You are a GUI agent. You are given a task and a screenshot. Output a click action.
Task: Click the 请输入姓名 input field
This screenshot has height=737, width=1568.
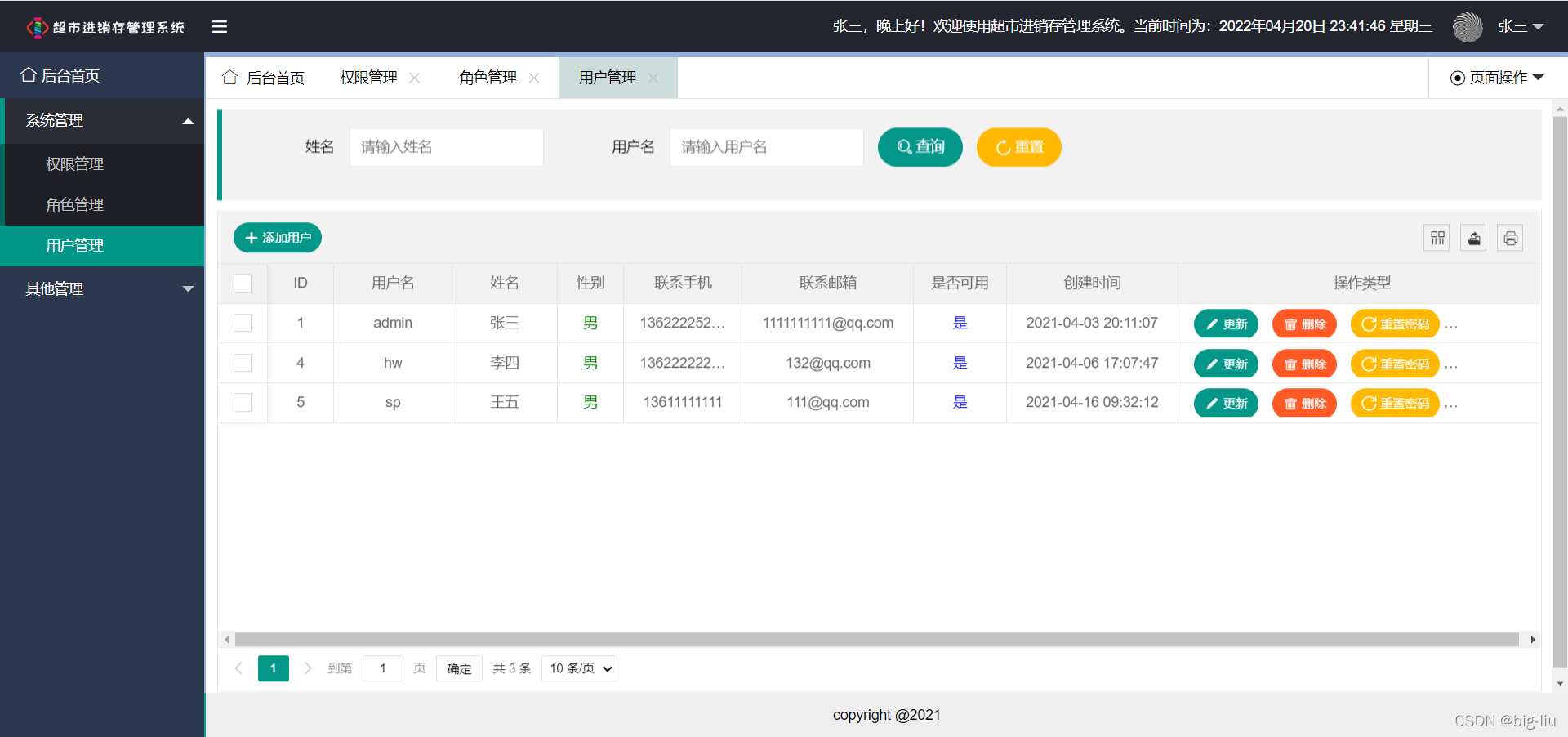(x=446, y=147)
